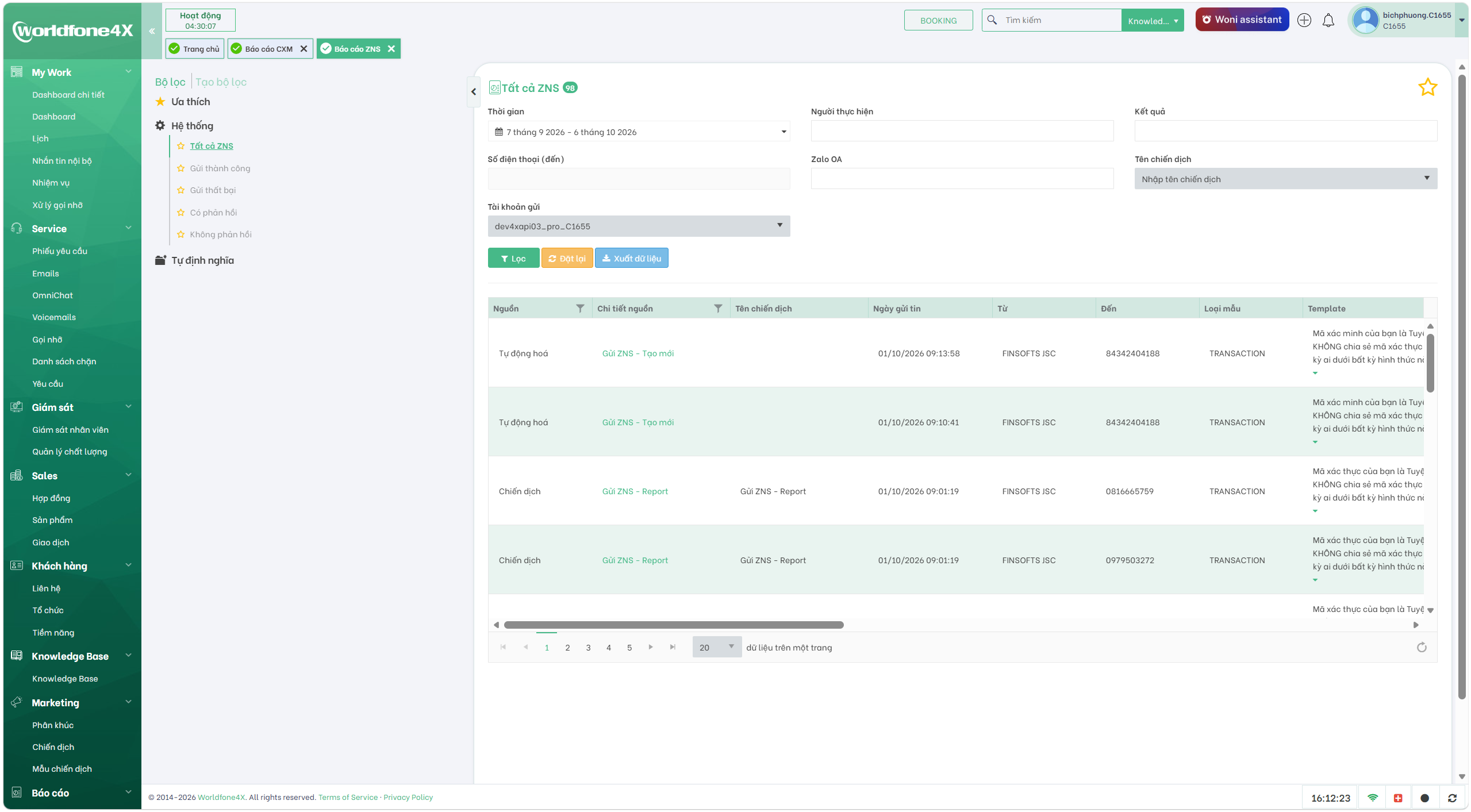Open Chiến dịch under Marketing menu
Screen dimensions: 1471x812
tap(53, 747)
